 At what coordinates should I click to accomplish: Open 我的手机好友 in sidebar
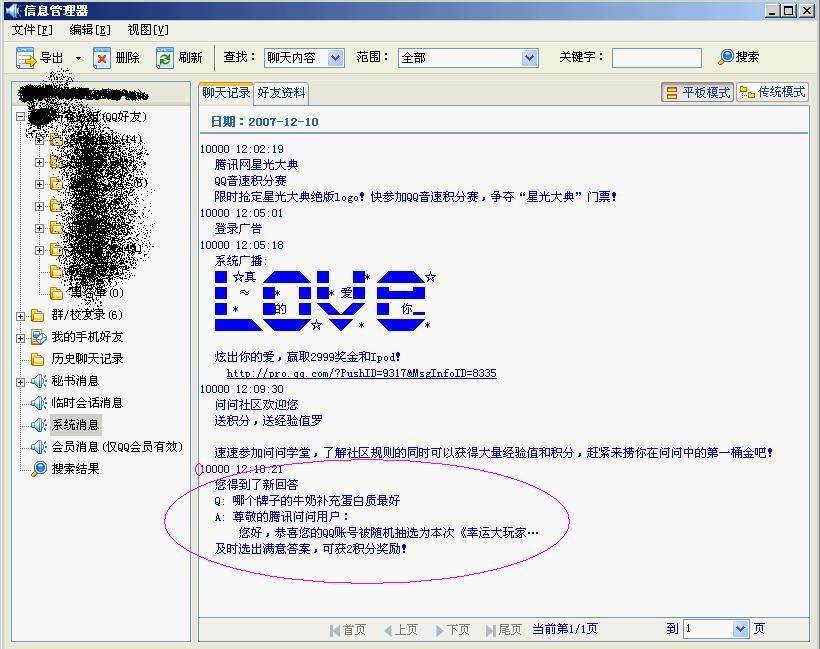87,337
